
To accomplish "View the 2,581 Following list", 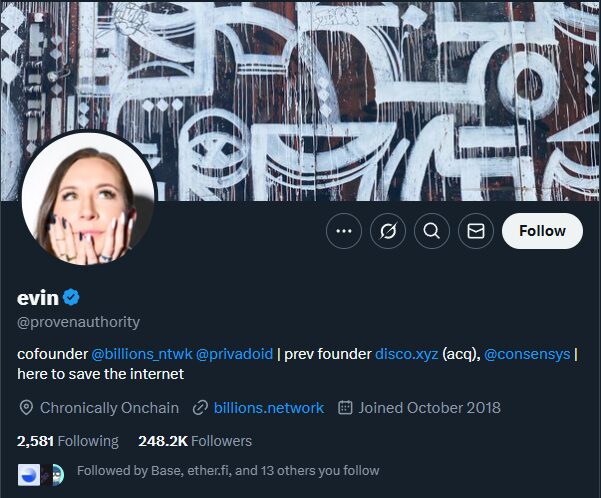I will [67, 441].
